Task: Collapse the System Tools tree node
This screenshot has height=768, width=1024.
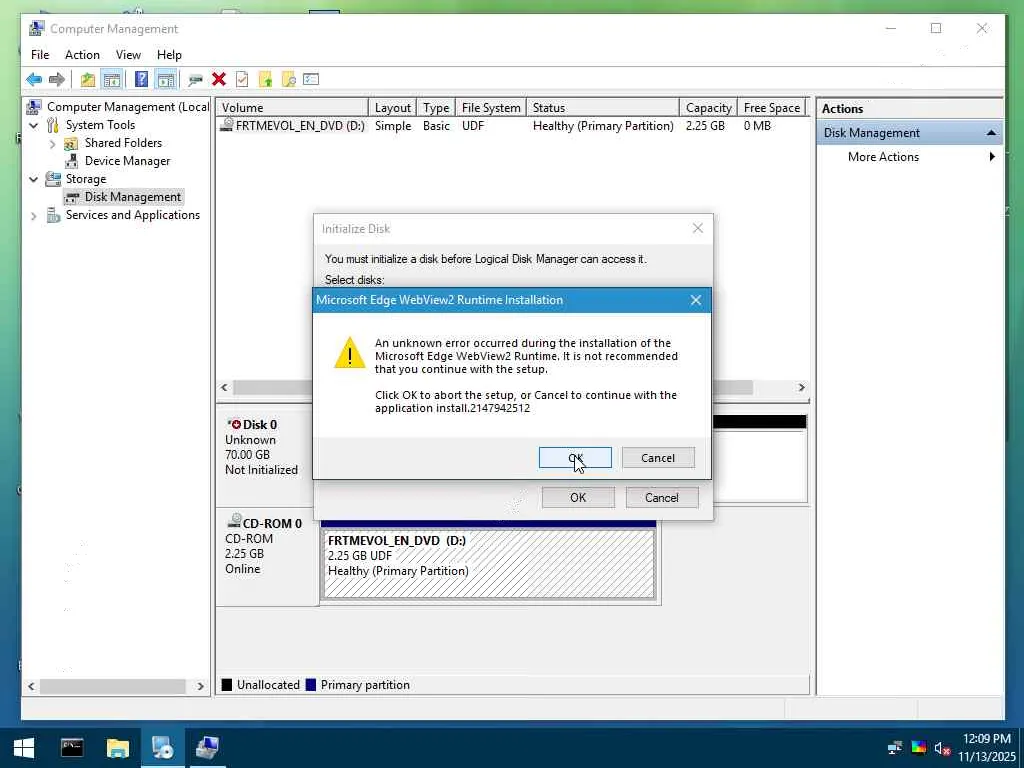Action: click(x=34, y=125)
